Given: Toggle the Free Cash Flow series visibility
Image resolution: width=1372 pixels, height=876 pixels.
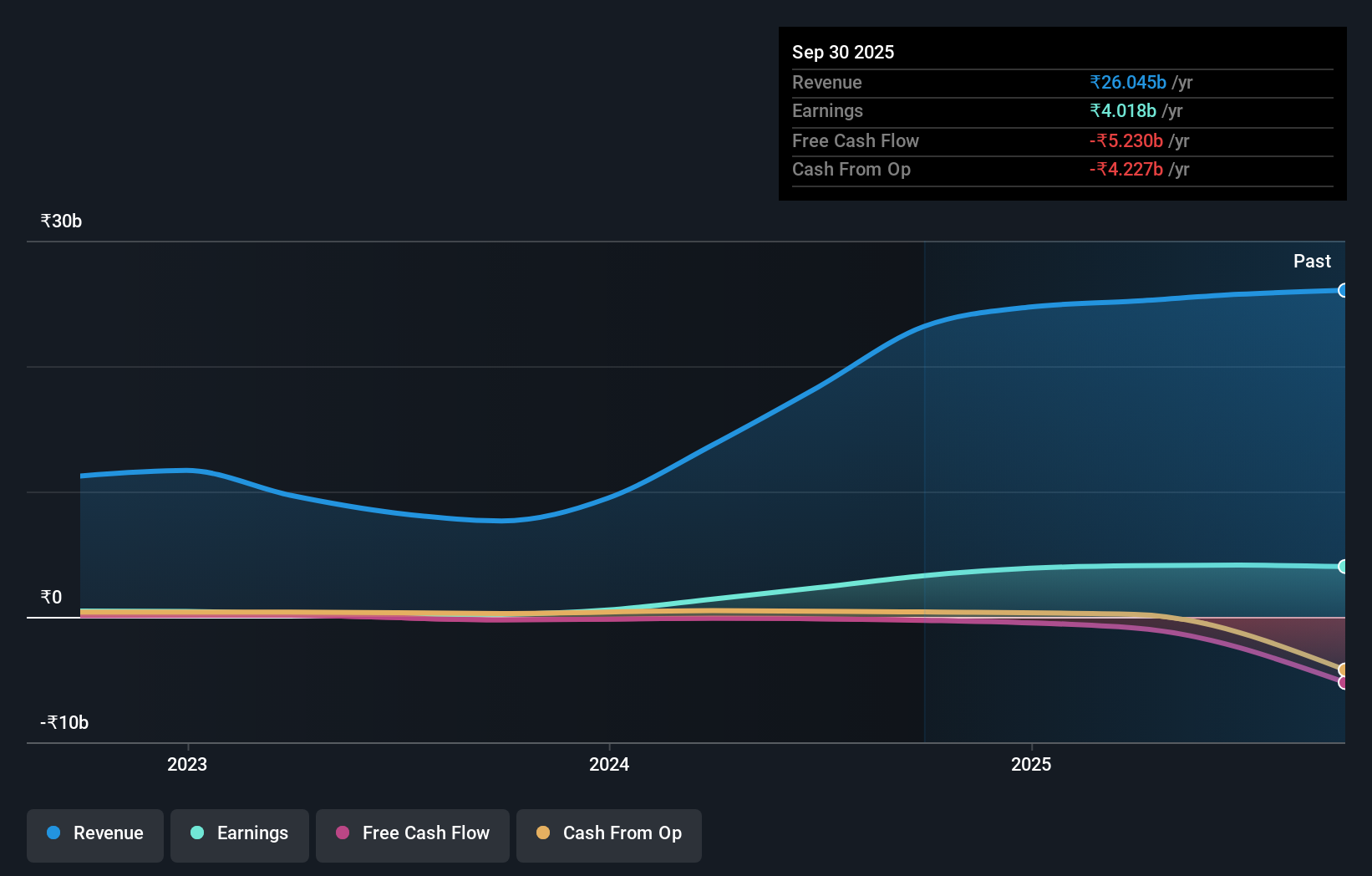Looking at the screenshot, I should pyautogui.click(x=412, y=833).
